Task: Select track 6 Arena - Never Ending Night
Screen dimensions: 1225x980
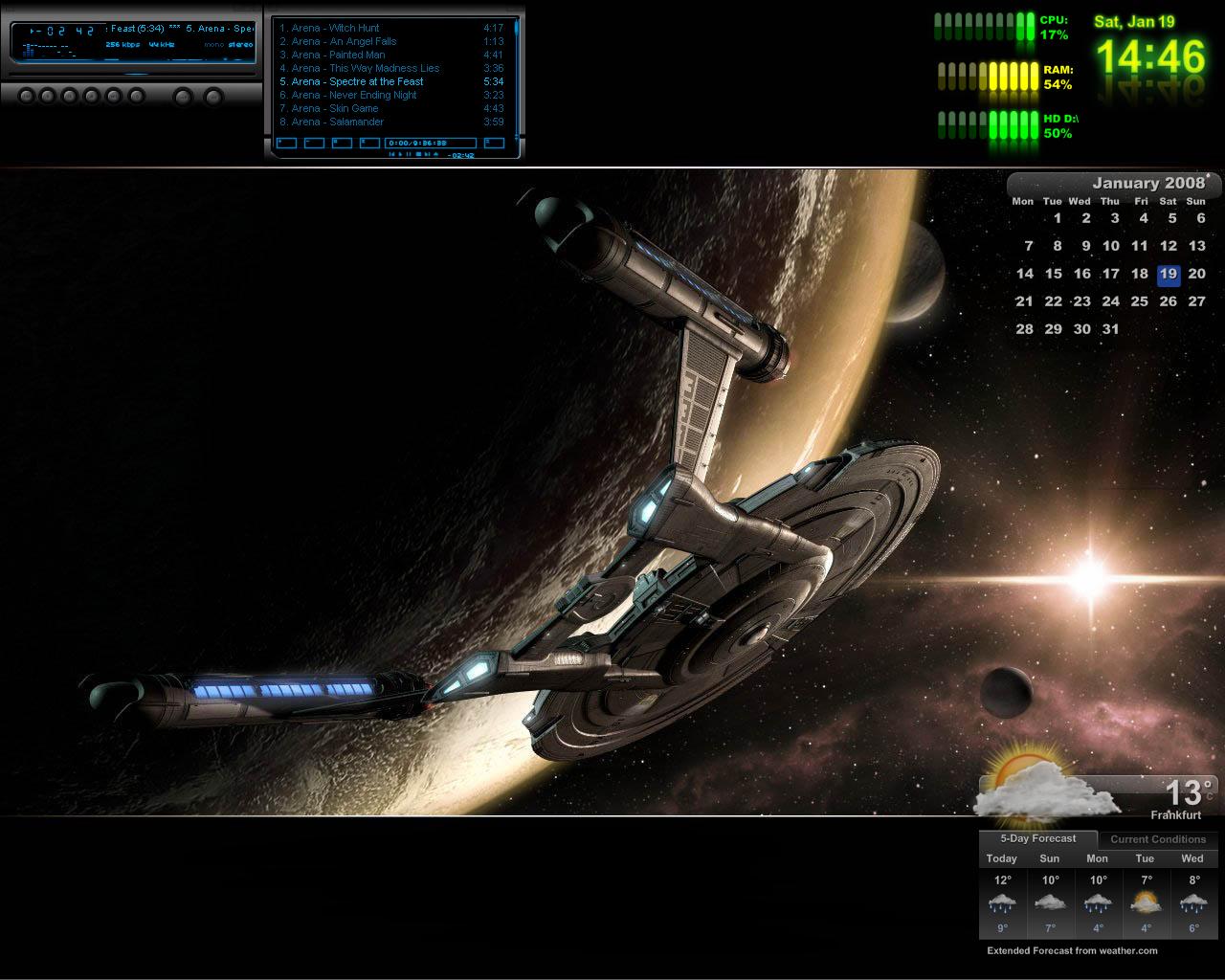Action: click(x=391, y=95)
